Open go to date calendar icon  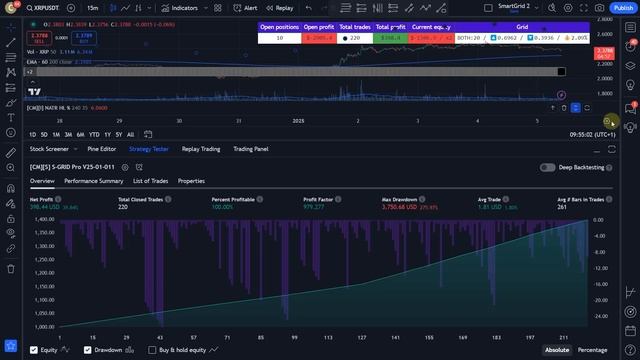coord(148,134)
